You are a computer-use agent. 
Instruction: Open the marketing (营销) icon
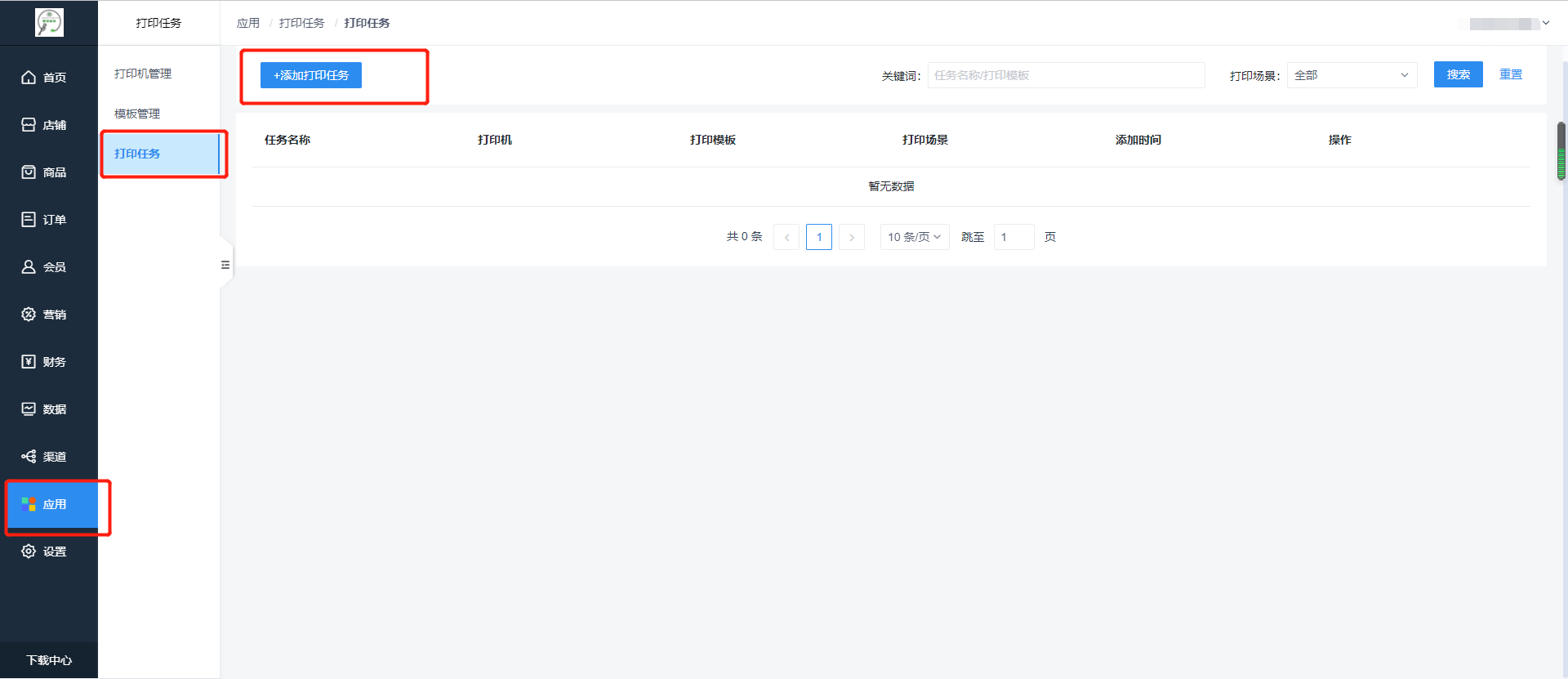(29, 315)
